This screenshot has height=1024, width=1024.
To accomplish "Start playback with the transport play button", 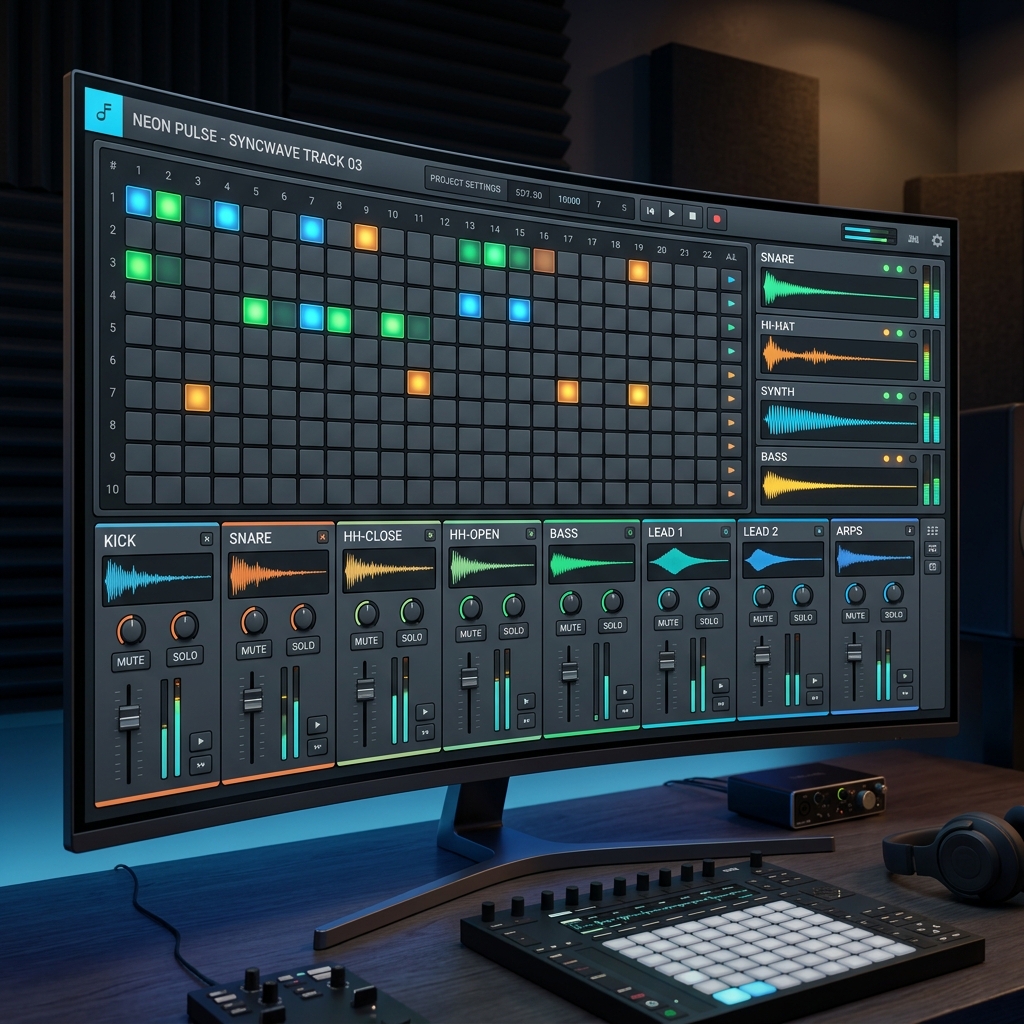I will click(671, 214).
